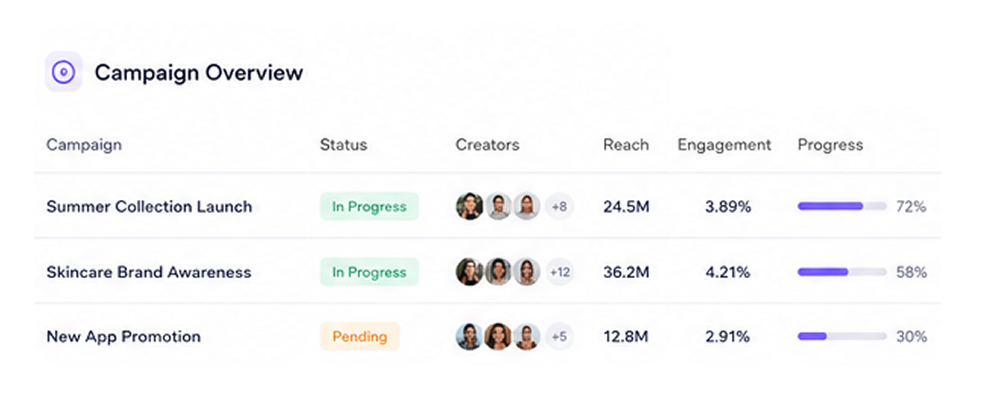
Task: Select third creator avatar in Summer Collection Launch
Action: click(x=527, y=206)
